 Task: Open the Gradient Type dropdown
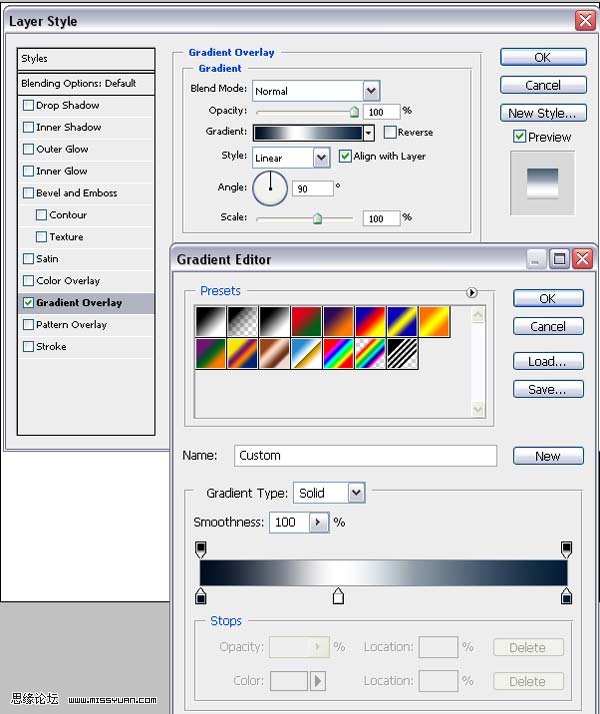(x=356, y=493)
